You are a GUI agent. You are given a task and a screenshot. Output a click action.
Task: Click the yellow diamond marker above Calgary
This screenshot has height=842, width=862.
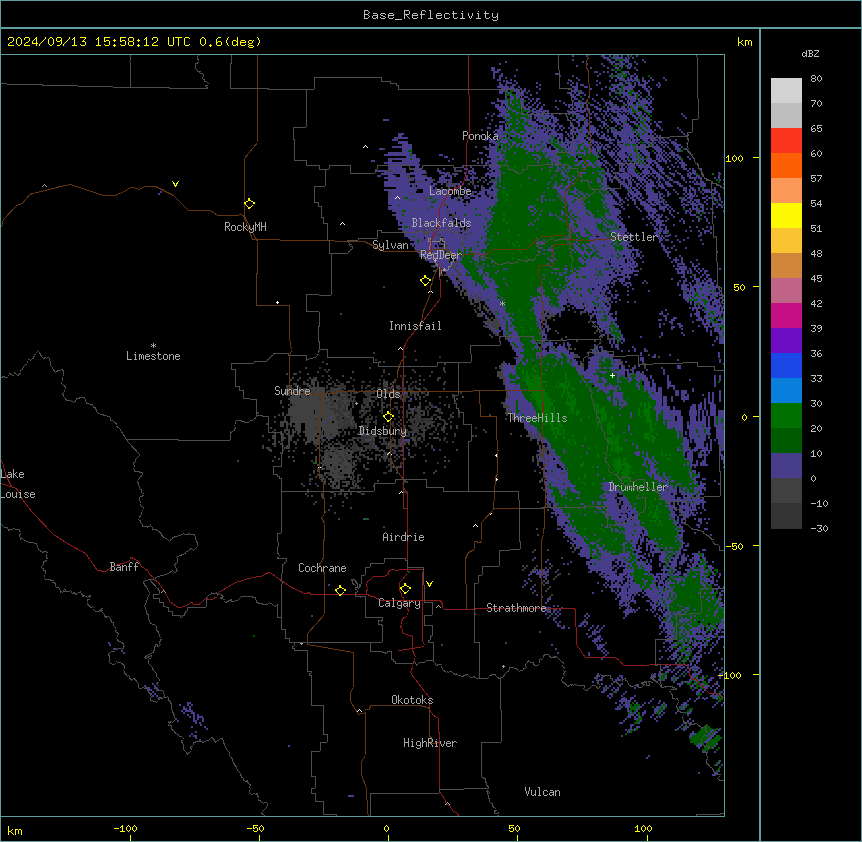405,589
